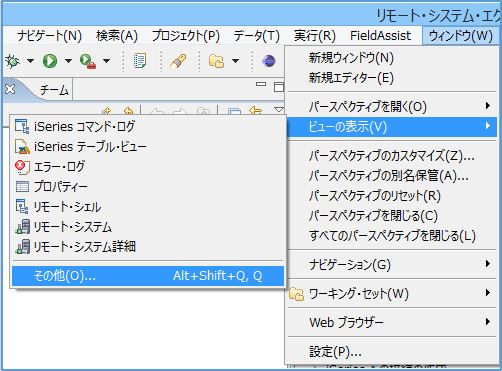Click the エラー・ログ red error icon
This screenshot has width=502, height=371.
pos(22,167)
